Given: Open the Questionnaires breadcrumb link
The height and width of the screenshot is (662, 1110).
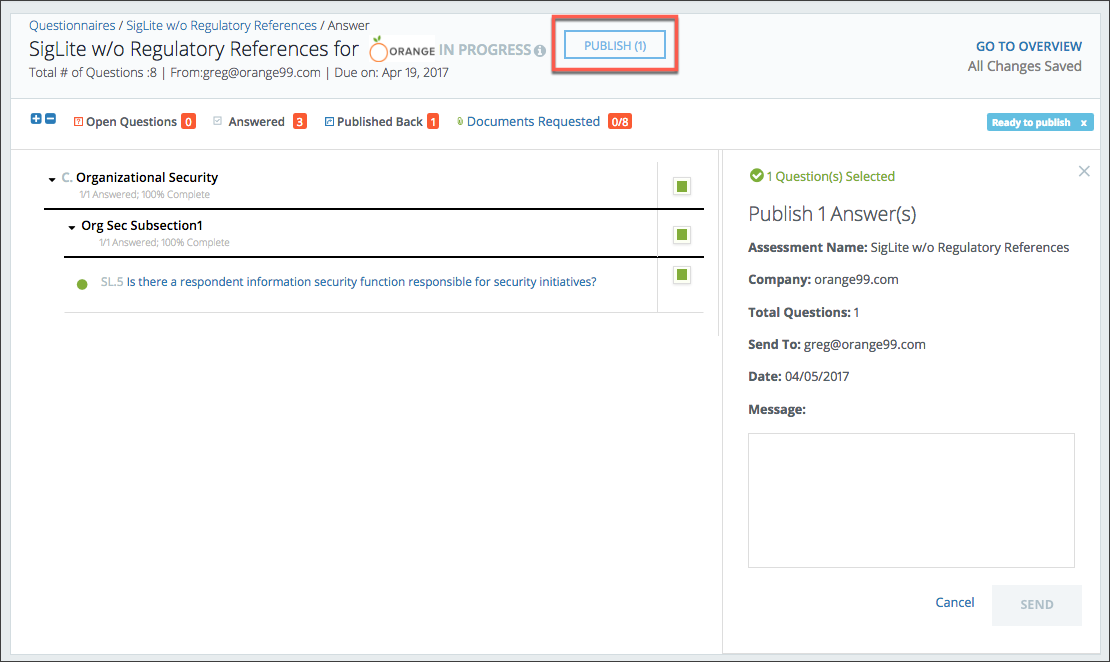Looking at the screenshot, I should pyautogui.click(x=72, y=25).
